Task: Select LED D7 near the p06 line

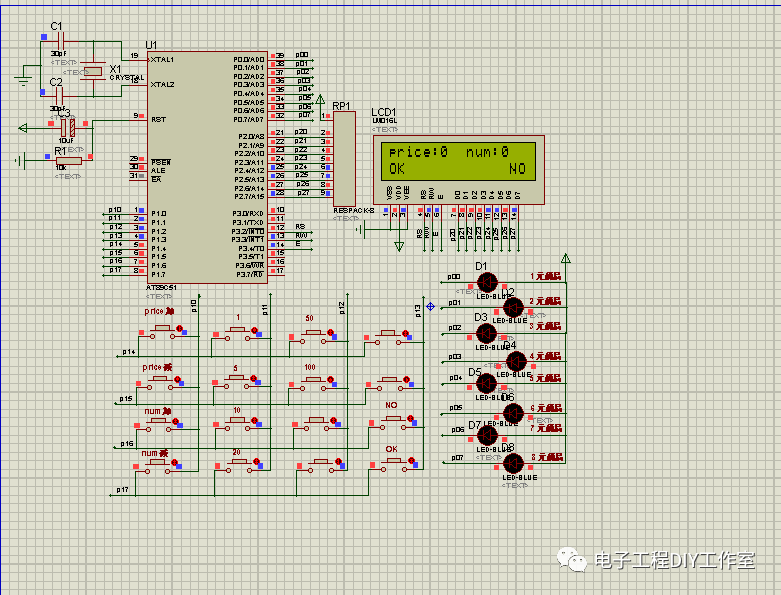Action: click(487, 435)
